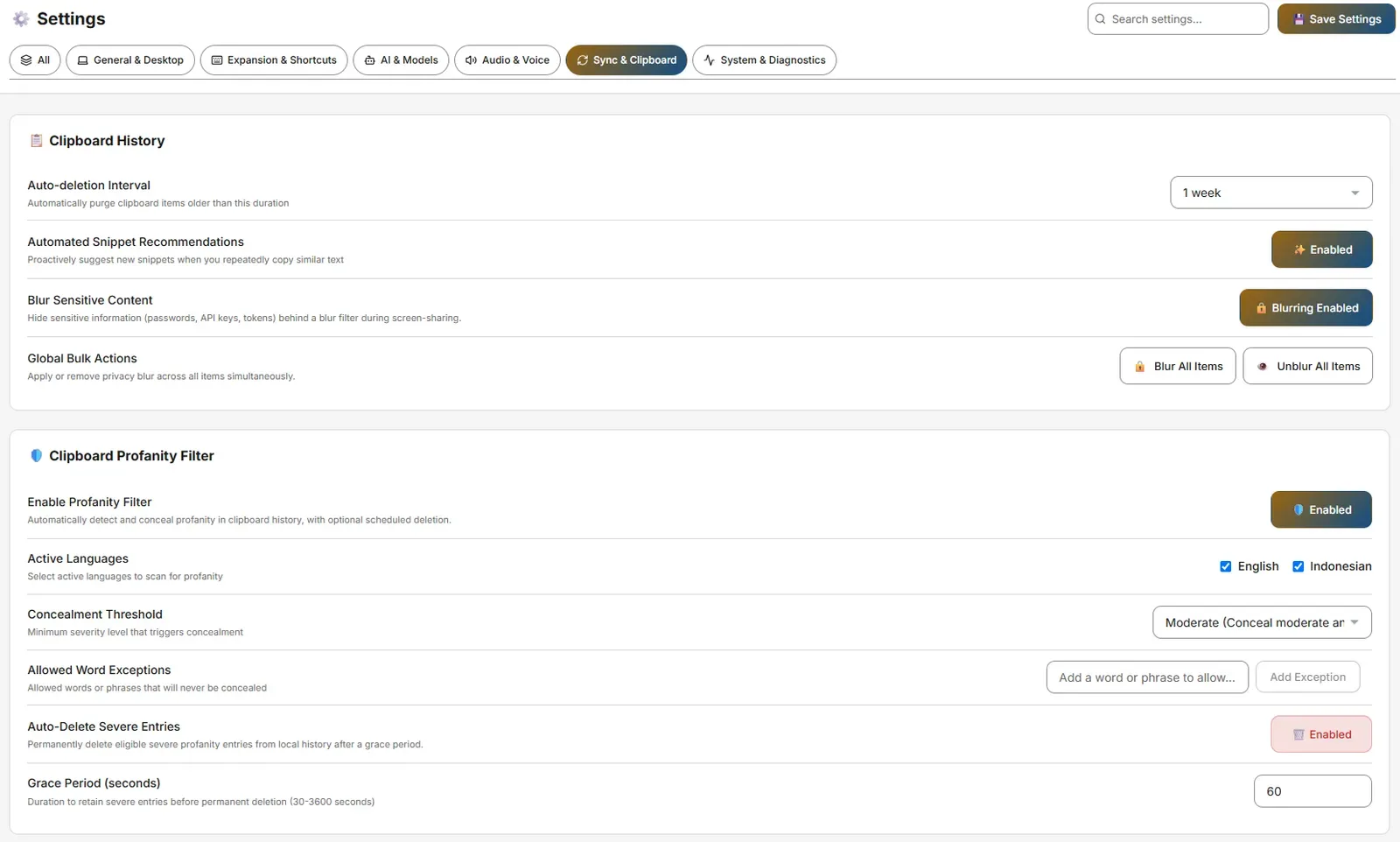Click the Grace Period seconds field

click(x=1312, y=792)
